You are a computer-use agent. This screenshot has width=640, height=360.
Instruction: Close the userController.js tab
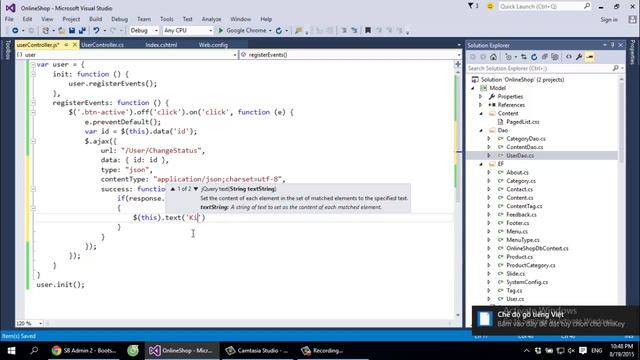pyautogui.click(x=75, y=45)
